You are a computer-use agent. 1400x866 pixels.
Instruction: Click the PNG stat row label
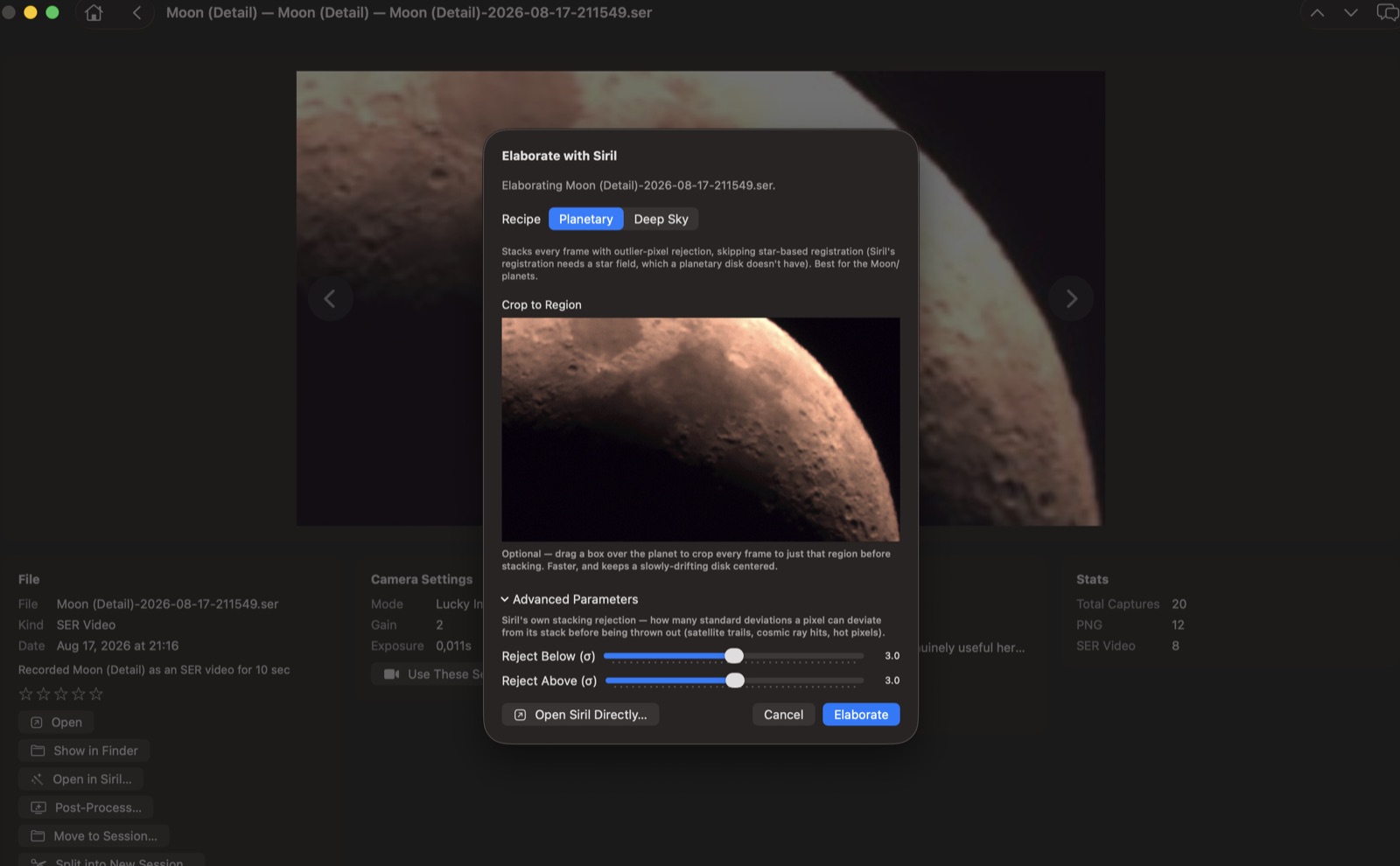click(x=1088, y=625)
